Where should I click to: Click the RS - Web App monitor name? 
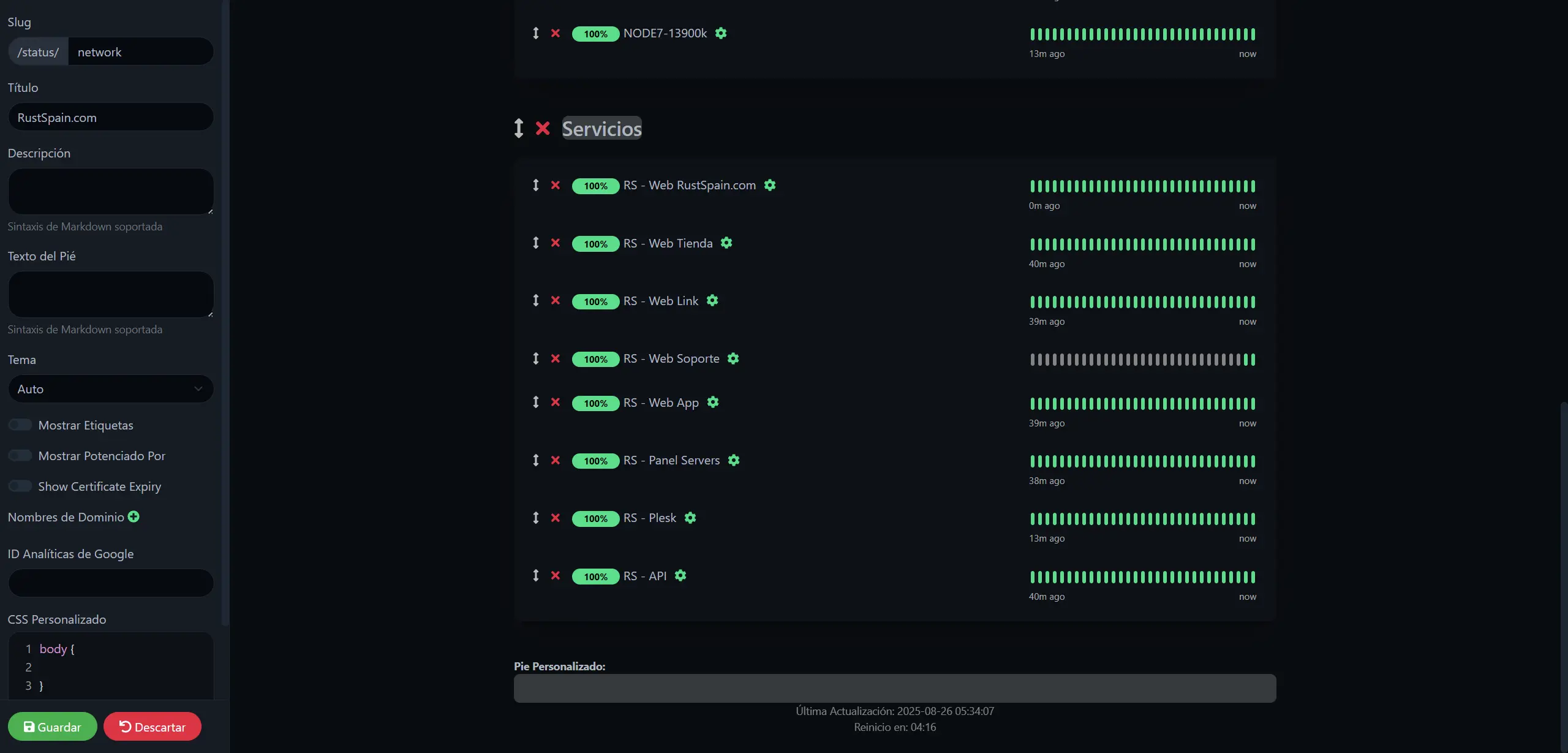coord(661,403)
